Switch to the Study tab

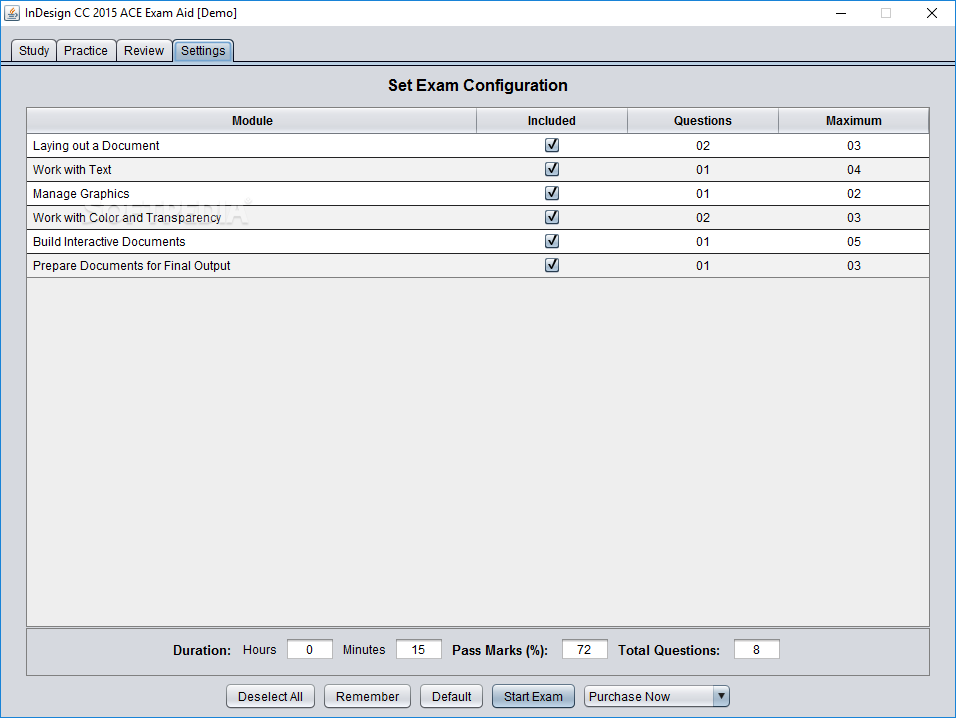click(34, 51)
